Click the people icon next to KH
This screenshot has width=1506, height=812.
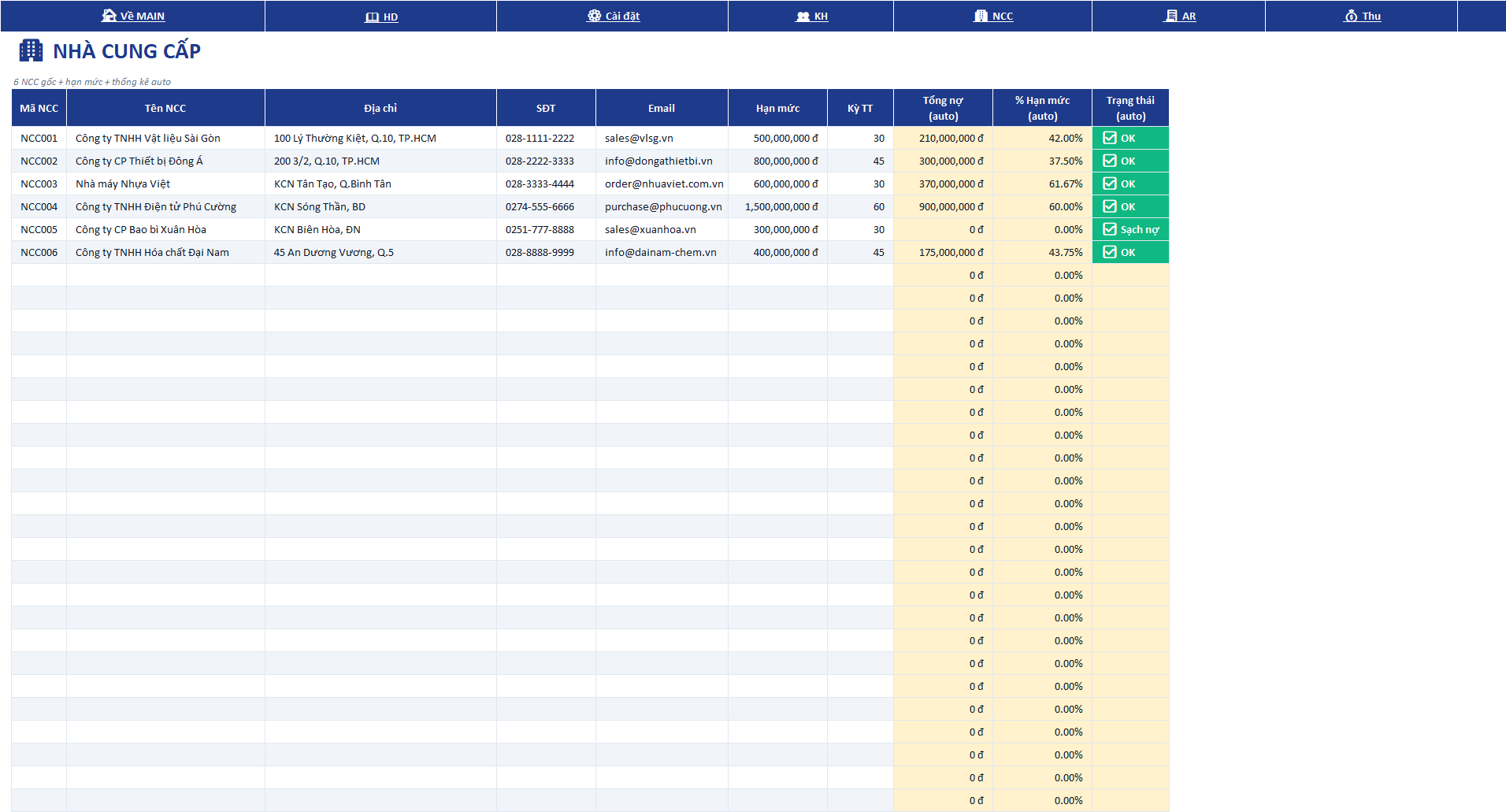803,17
